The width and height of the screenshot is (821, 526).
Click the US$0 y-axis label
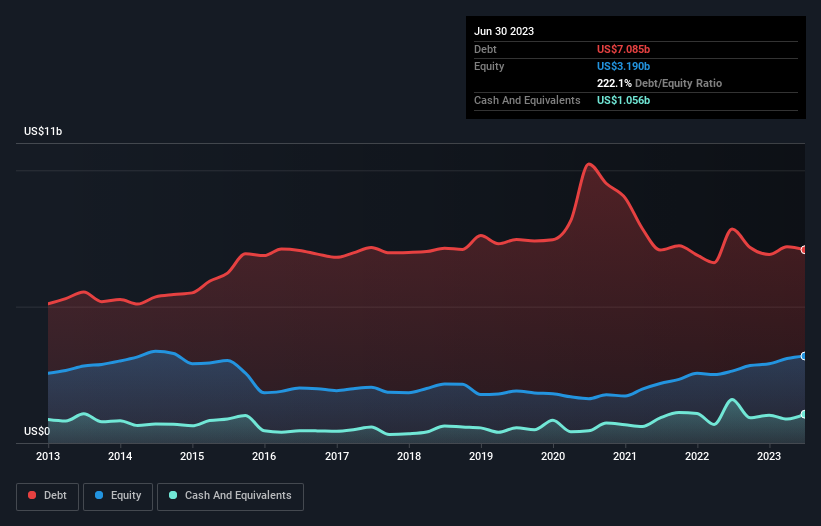37,431
